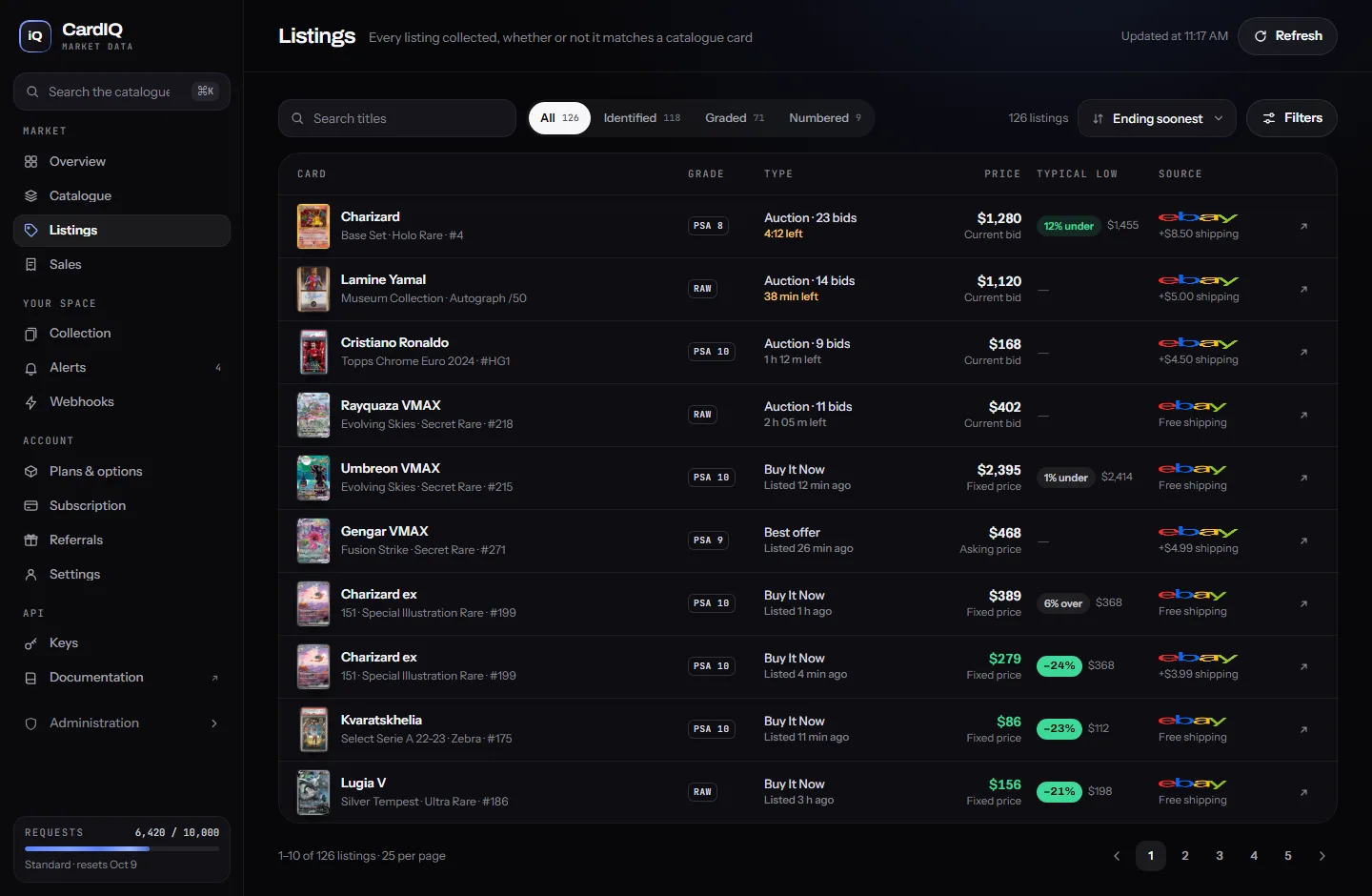Go to page 4

[x=1254, y=856]
